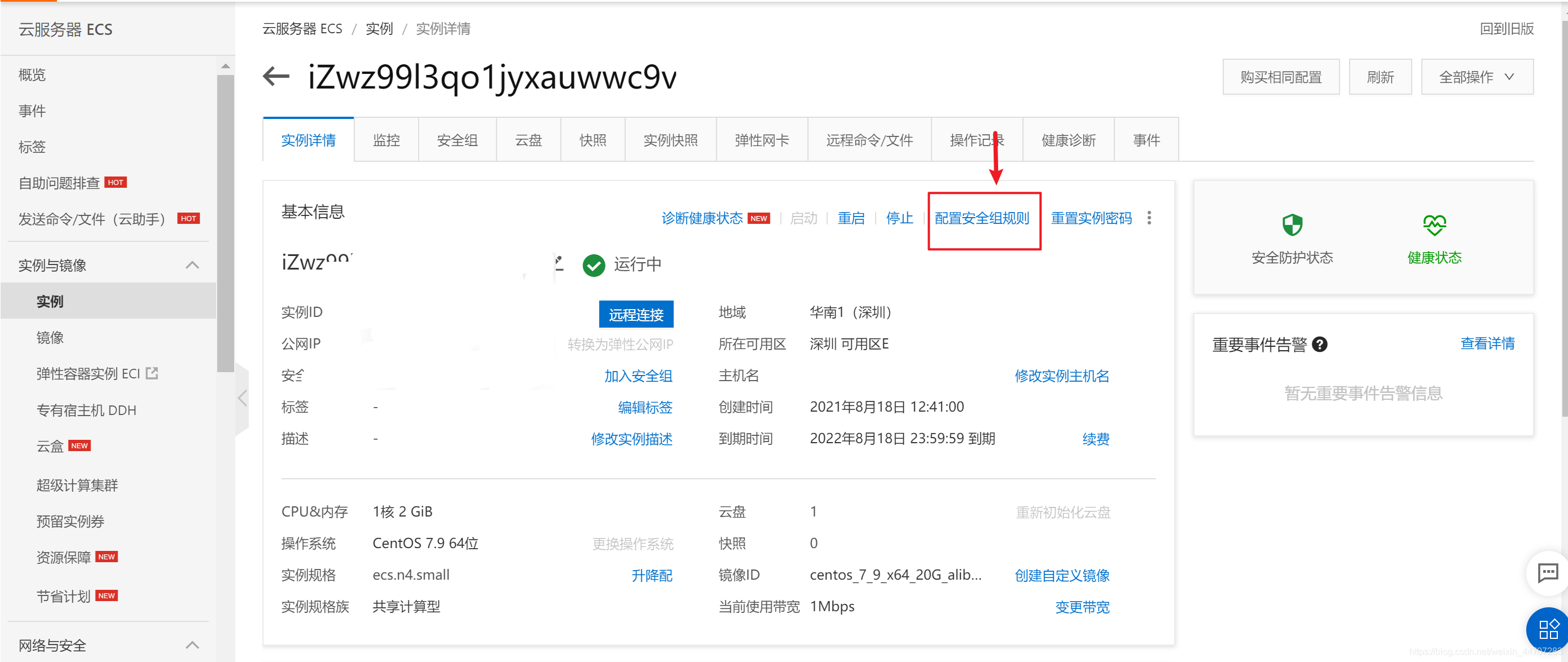Screen dimensions: 1568x662
Task: Click the green security shield icon
Action: point(1292,224)
